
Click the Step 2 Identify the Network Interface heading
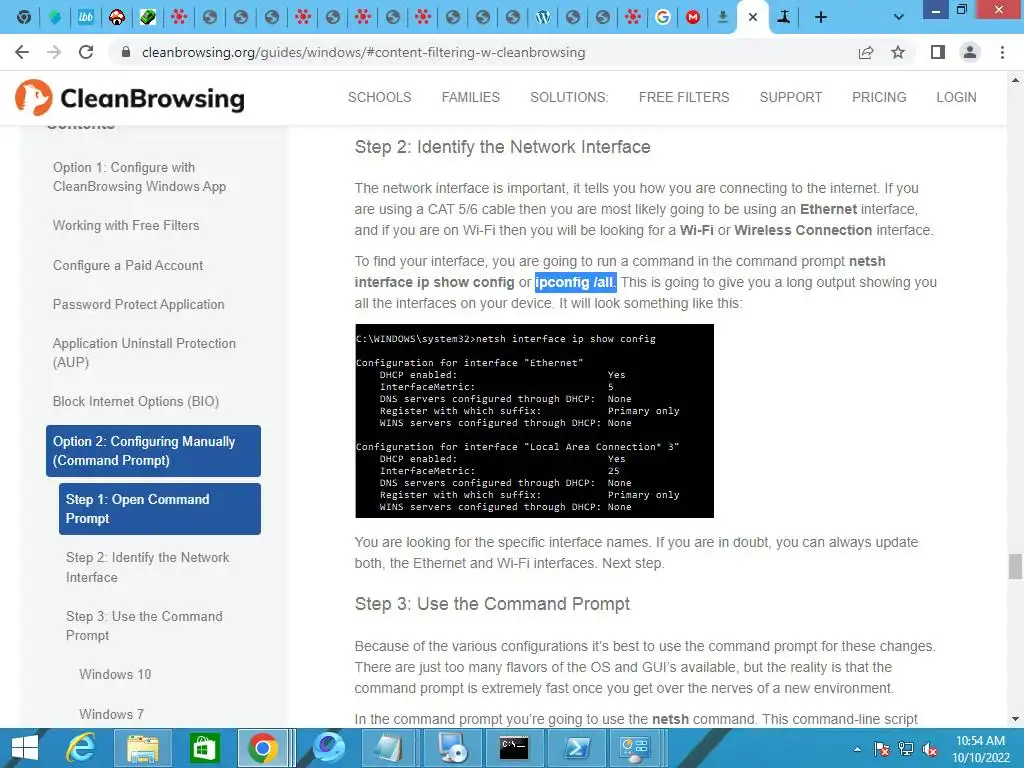click(502, 147)
